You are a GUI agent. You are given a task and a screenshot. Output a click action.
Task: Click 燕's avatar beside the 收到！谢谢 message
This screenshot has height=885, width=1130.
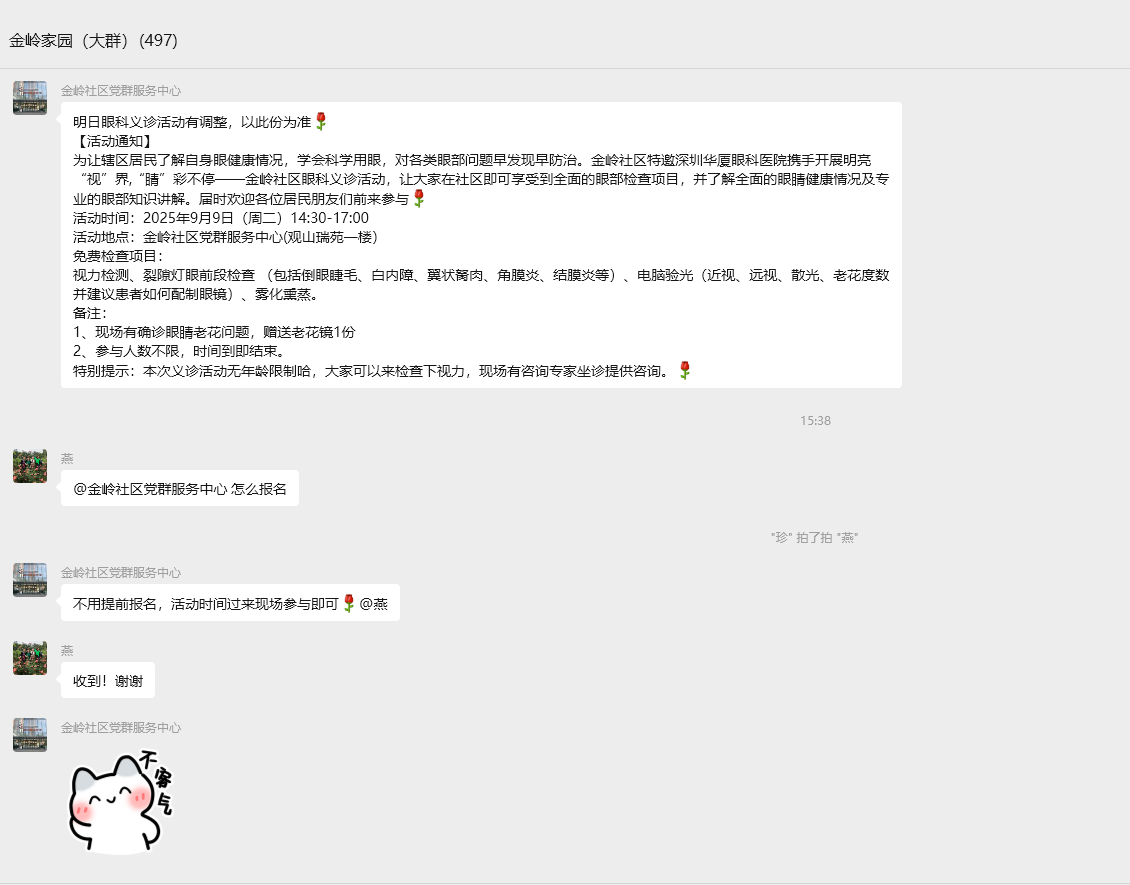pos(30,658)
